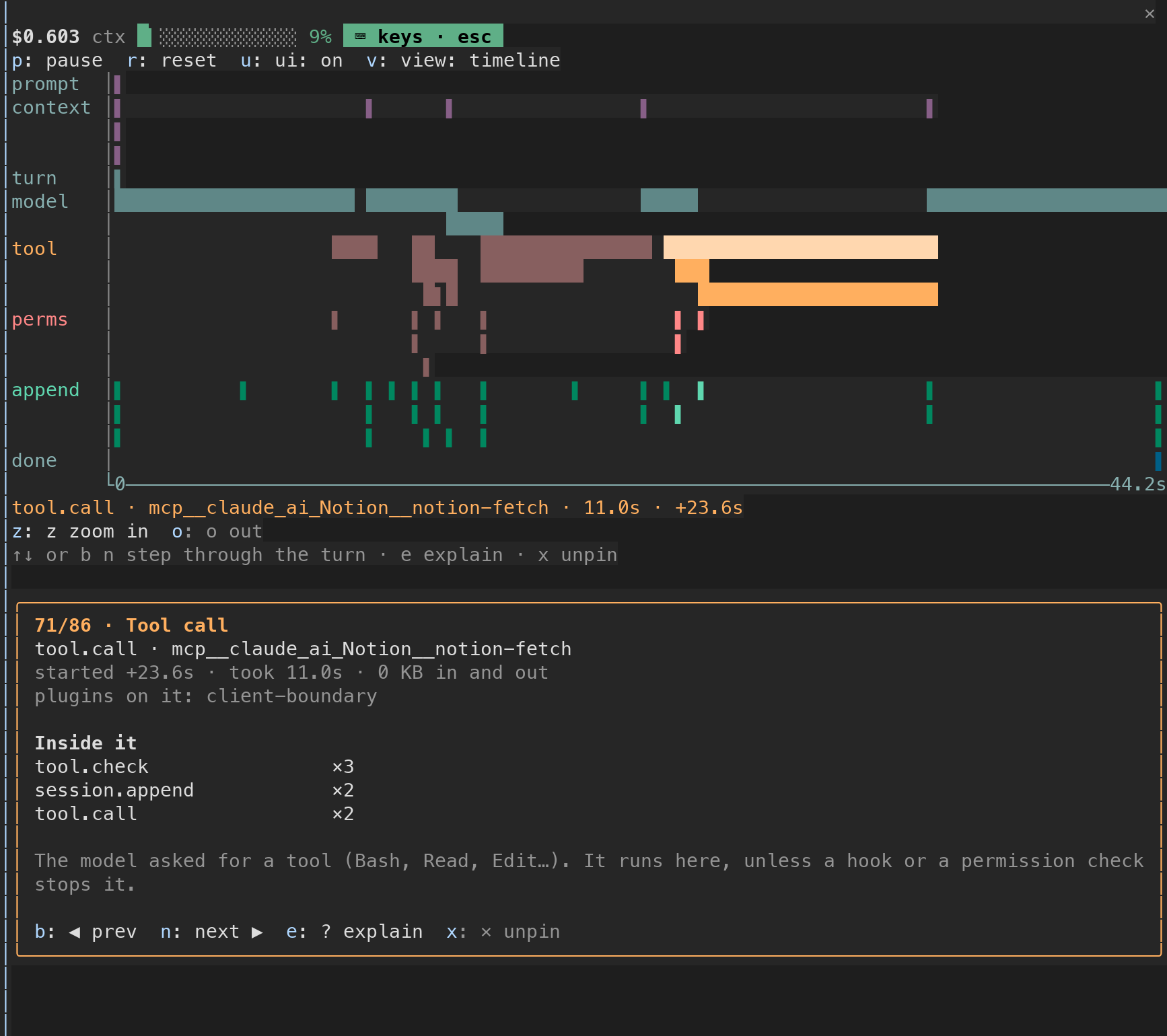Click the session.append ×2 row
The width and height of the screenshot is (1167, 1036).
[194, 790]
